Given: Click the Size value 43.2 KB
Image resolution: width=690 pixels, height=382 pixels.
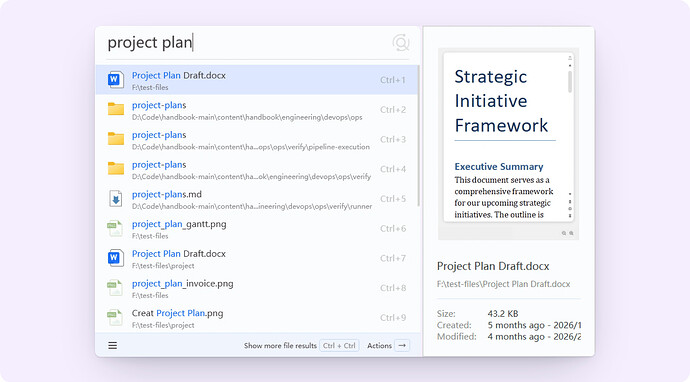Looking at the screenshot, I should 503,314.
